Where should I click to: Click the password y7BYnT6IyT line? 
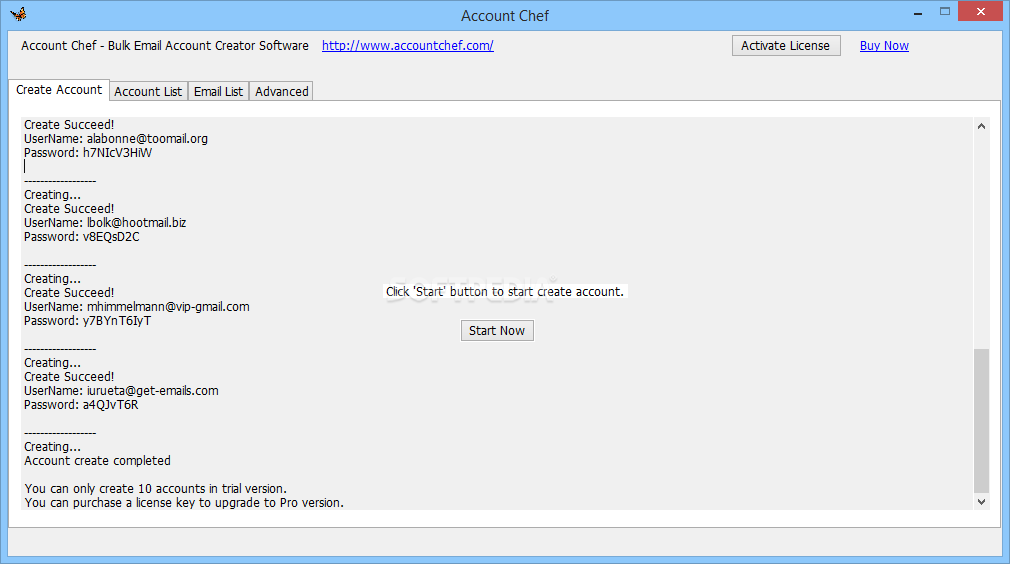pyautogui.click(x=88, y=321)
